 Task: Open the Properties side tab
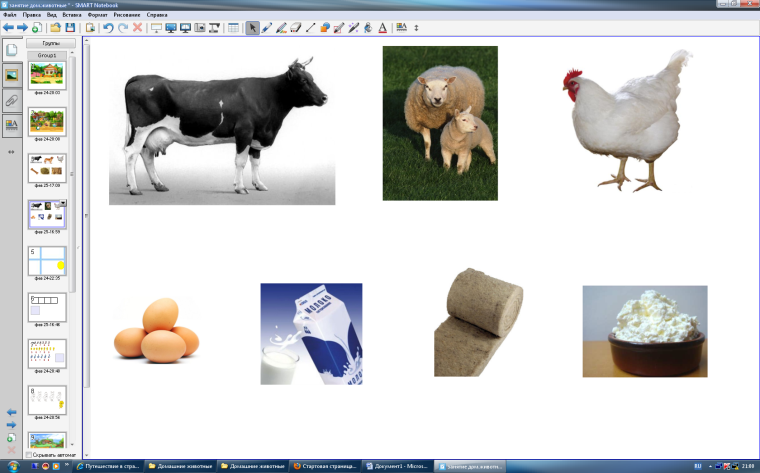12,126
